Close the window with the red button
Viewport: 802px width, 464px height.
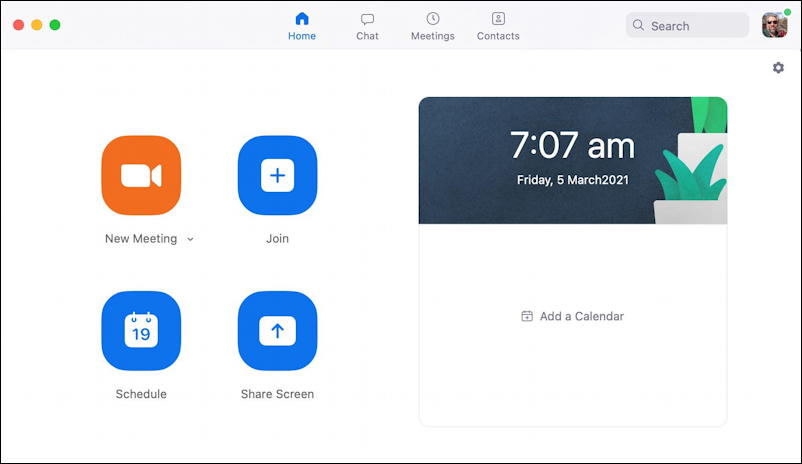(x=18, y=25)
